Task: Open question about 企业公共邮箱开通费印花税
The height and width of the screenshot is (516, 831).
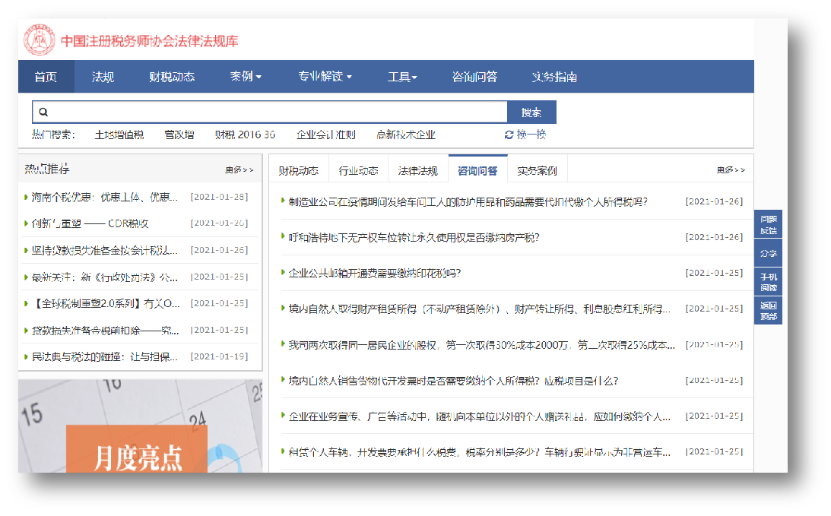Action: point(375,273)
